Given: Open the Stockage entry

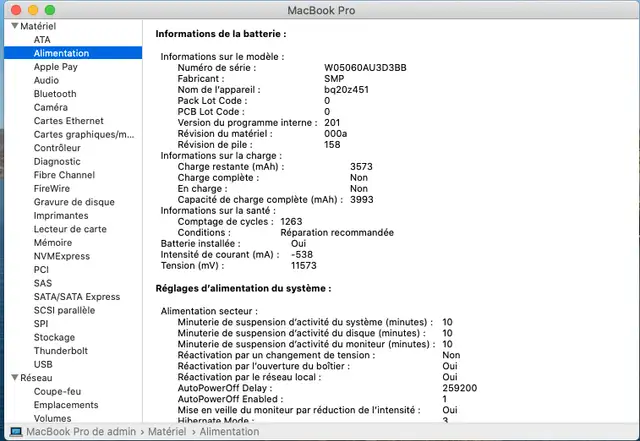Looking at the screenshot, I should [54, 337].
